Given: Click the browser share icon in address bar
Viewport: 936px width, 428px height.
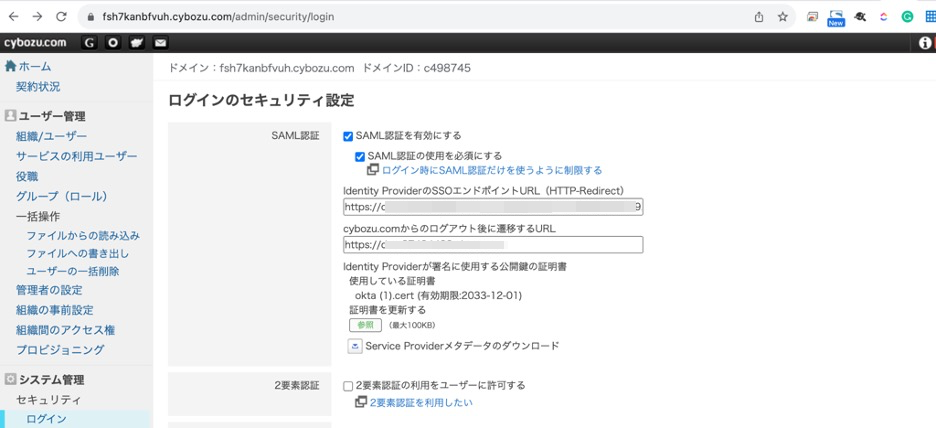Looking at the screenshot, I should (759, 17).
